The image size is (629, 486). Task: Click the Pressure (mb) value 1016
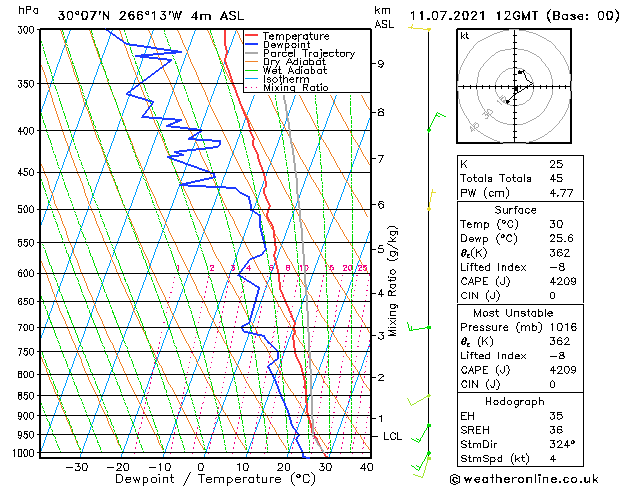pyautogui.click(x=563, y=327)
